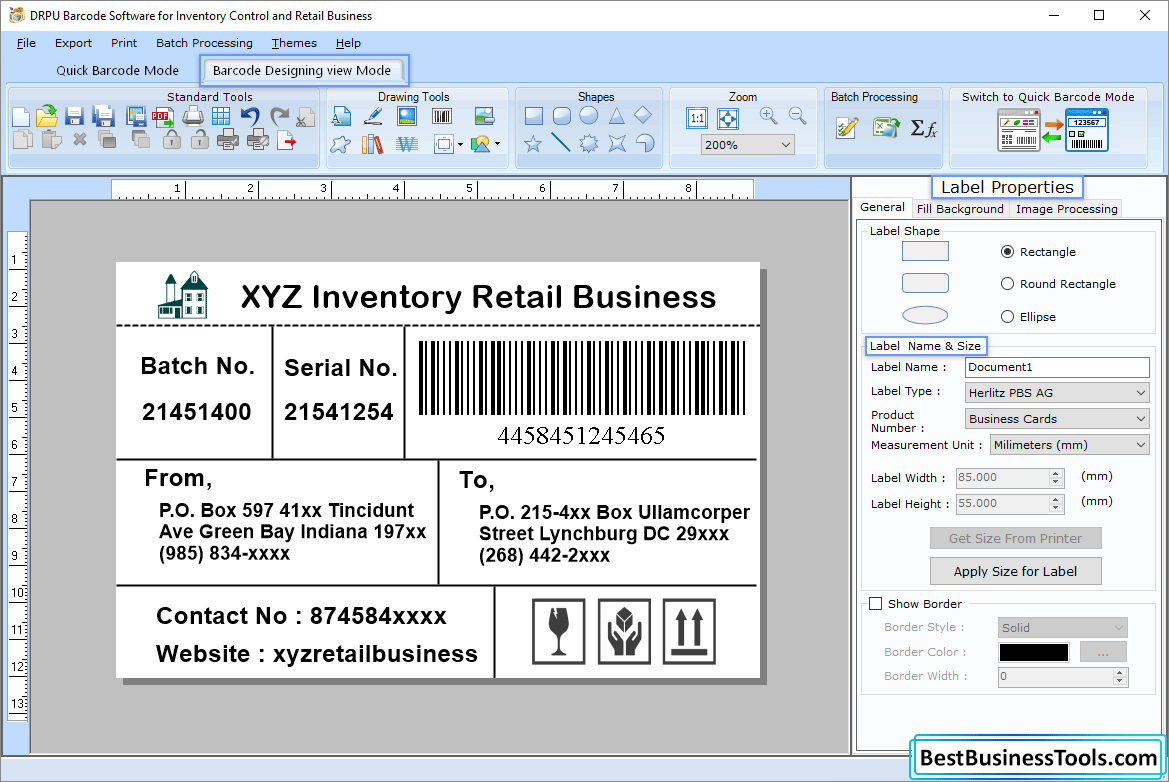Open the File menu
1169x782 pixels.
[26, 43]
